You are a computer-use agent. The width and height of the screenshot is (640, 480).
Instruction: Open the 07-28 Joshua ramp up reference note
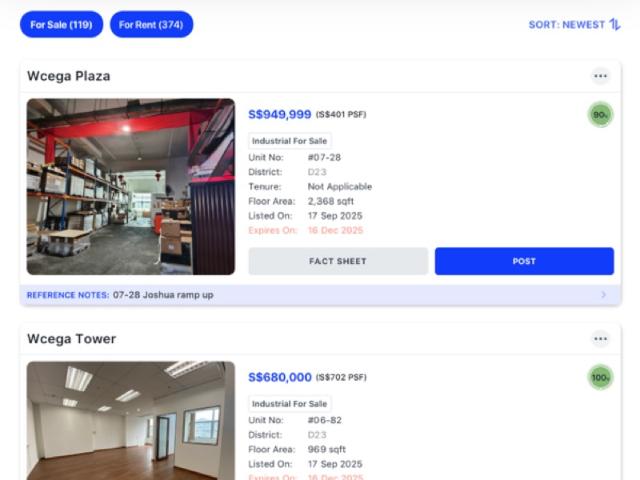(163, 295)
